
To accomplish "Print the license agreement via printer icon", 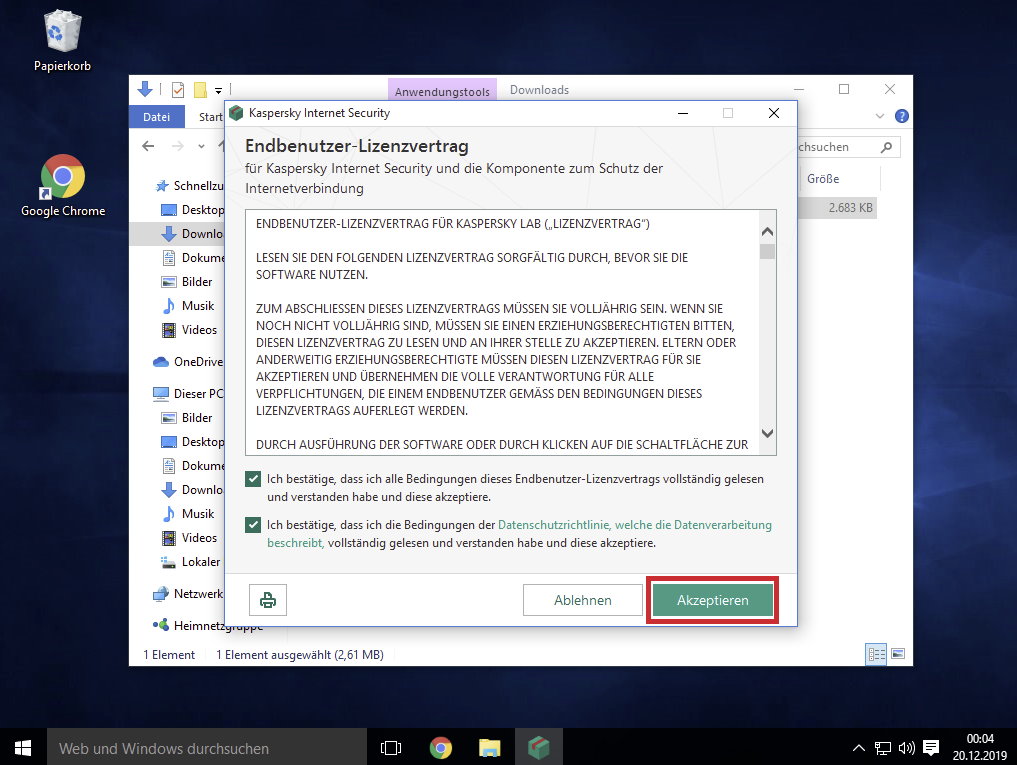I will point(268,600).
